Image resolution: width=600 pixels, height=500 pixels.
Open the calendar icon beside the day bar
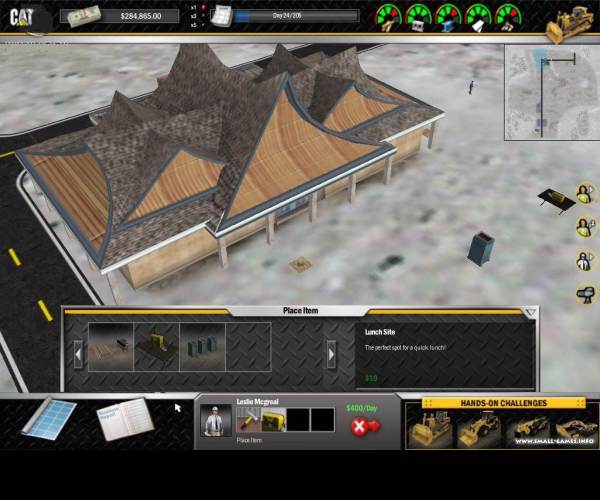222,16
